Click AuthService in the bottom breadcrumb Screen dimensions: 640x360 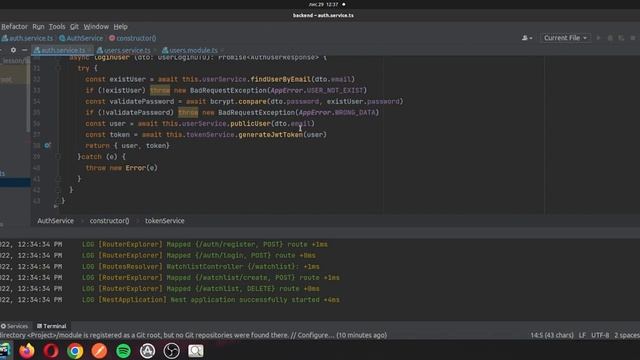click(56, 221)
